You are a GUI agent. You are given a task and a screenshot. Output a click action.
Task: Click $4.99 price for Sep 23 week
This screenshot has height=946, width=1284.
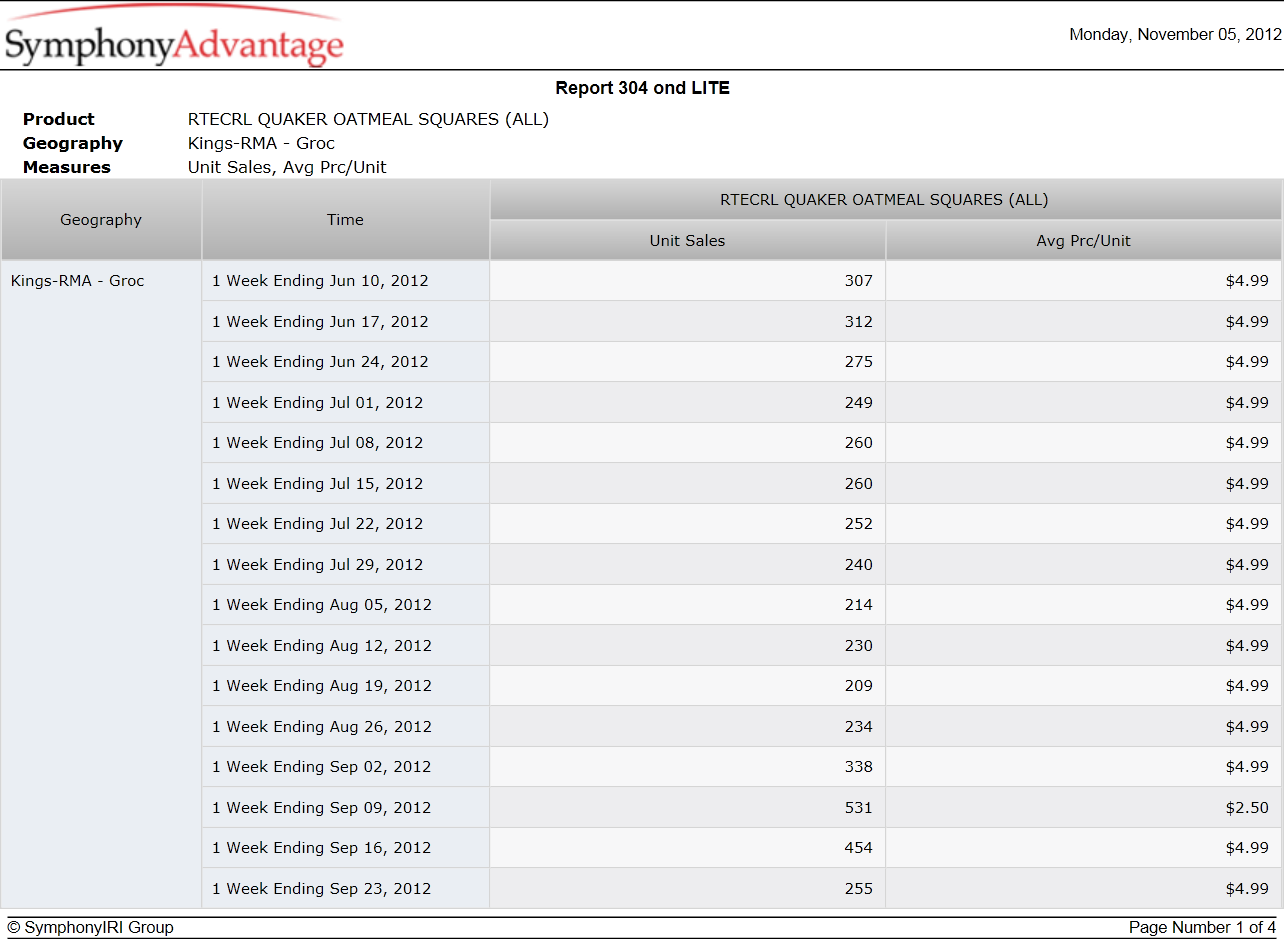(1247, 889)
